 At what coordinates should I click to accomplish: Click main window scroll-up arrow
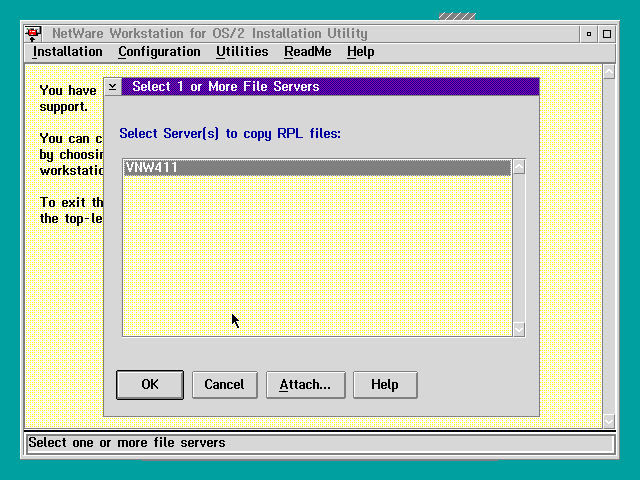(609, 72)
